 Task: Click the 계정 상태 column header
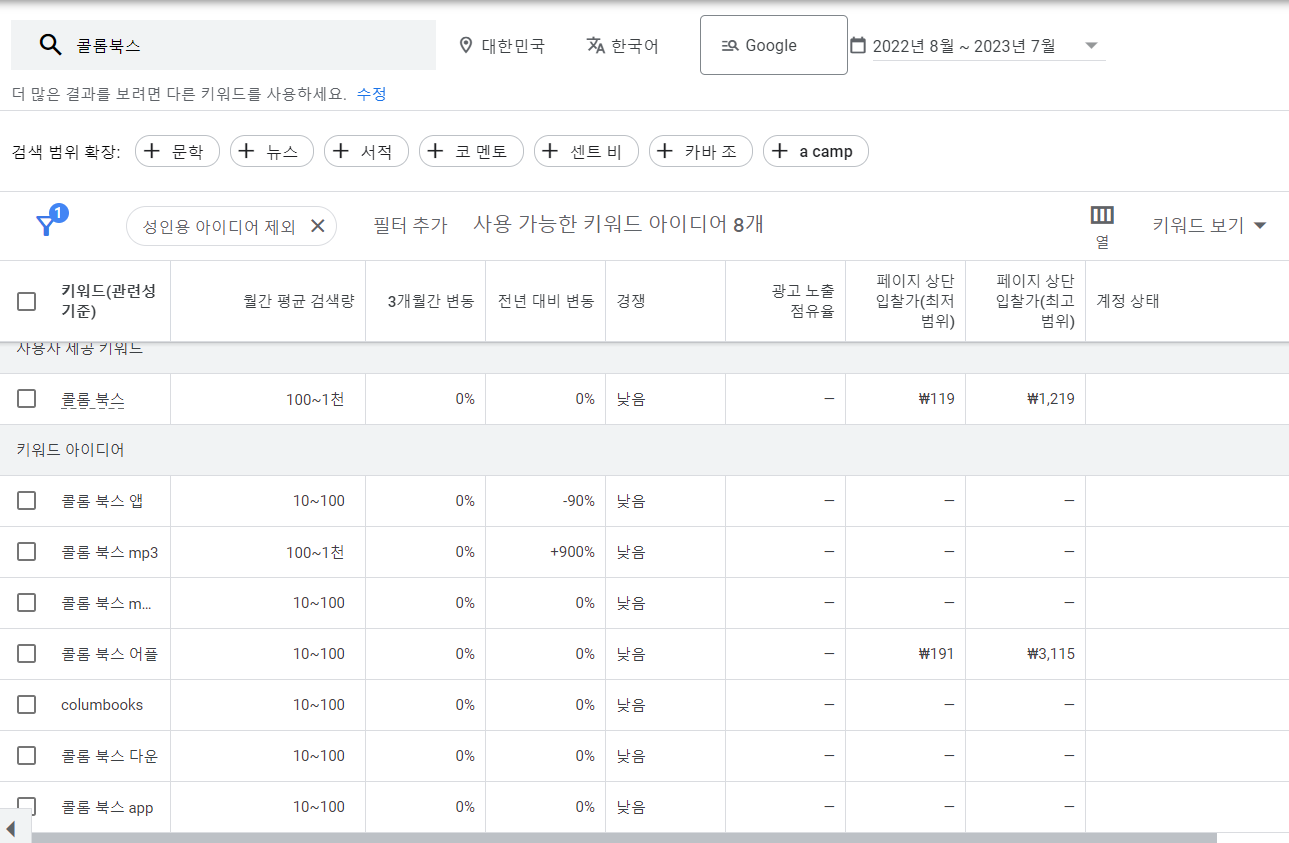point(1128,301)
